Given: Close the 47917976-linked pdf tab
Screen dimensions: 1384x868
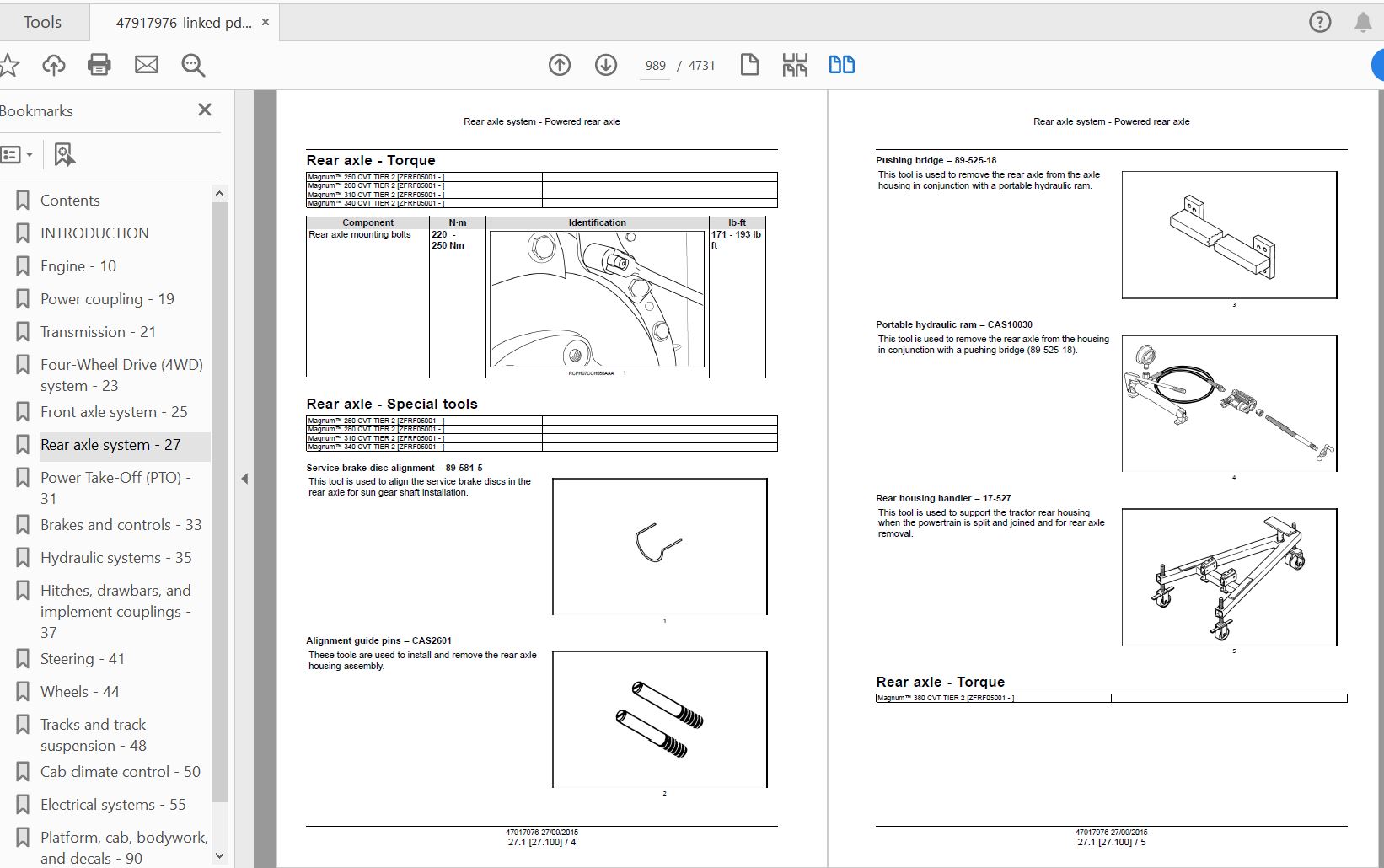Looking at the screenshot, I should (266, 22).
